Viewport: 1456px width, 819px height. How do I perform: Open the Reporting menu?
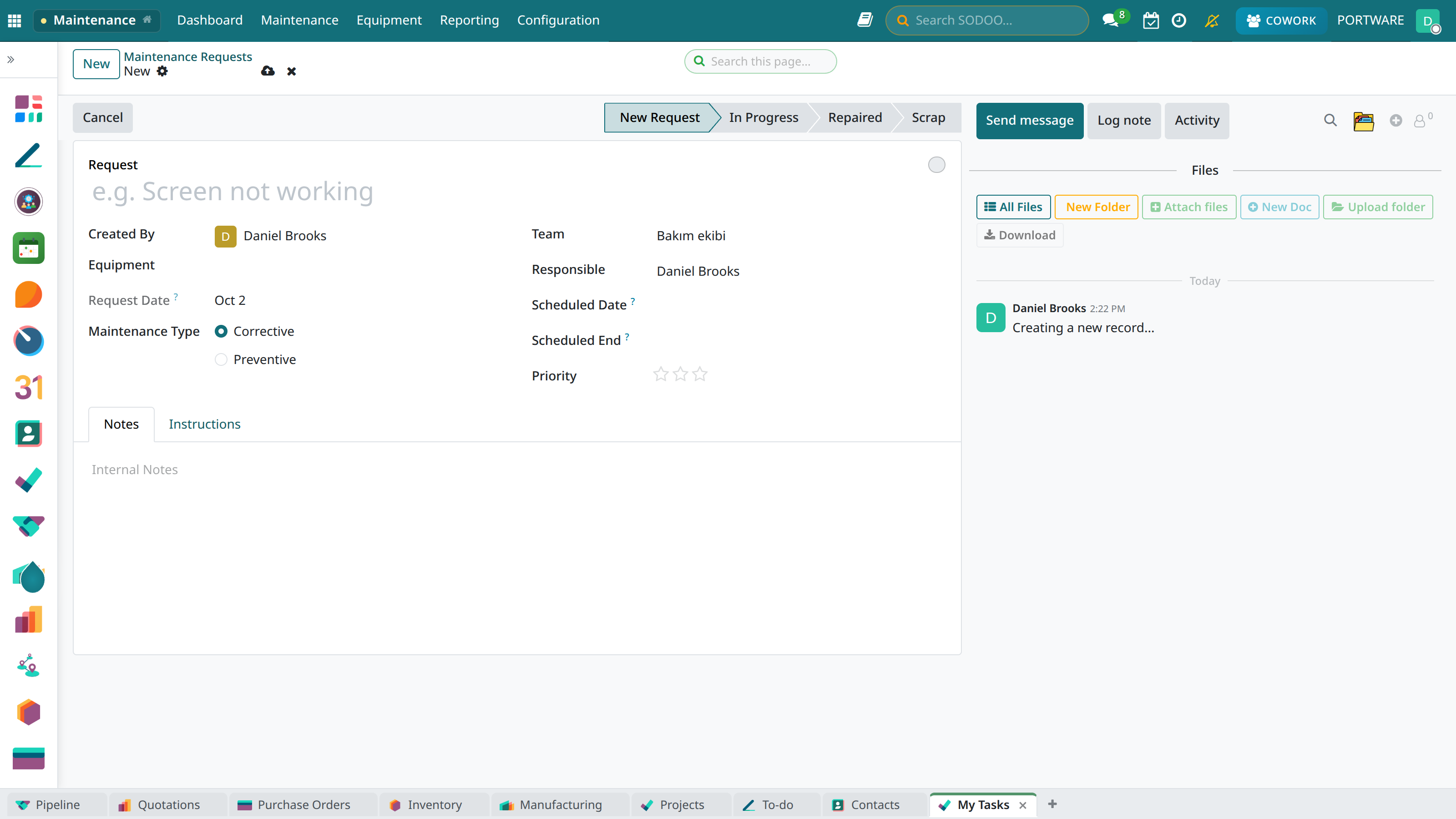[469, 20]
